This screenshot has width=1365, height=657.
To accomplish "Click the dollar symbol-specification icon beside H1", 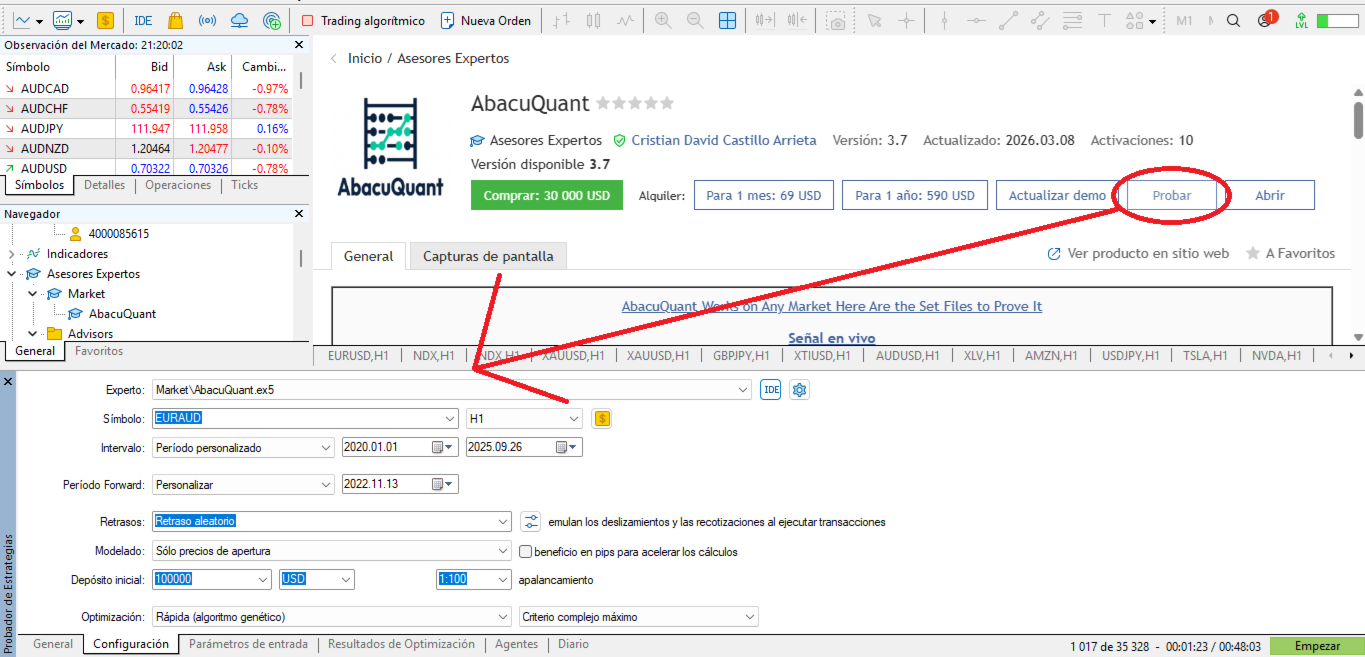I will pyautogui.click(x=601, y=419).
